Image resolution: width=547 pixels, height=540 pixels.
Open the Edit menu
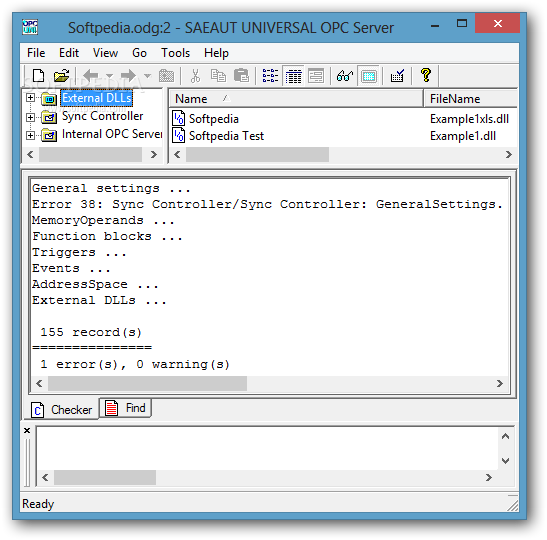coord(69,53)
